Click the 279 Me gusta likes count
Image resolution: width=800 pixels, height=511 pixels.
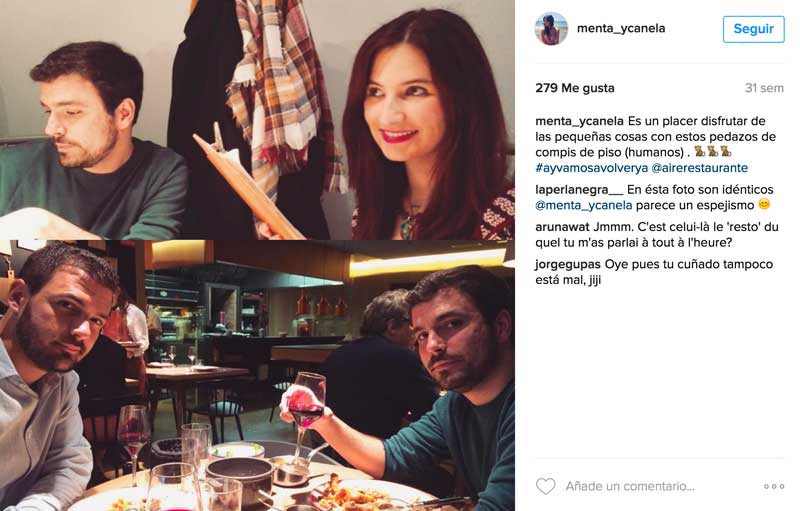[574, 88]
